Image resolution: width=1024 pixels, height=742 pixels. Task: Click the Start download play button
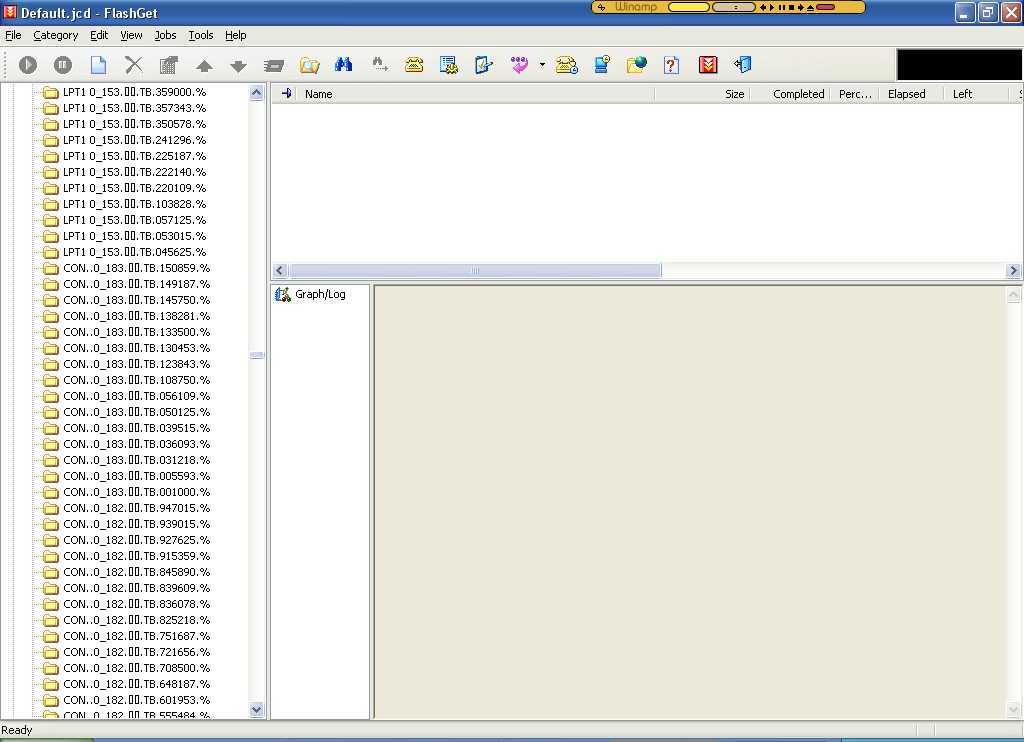tap(28, 65)
